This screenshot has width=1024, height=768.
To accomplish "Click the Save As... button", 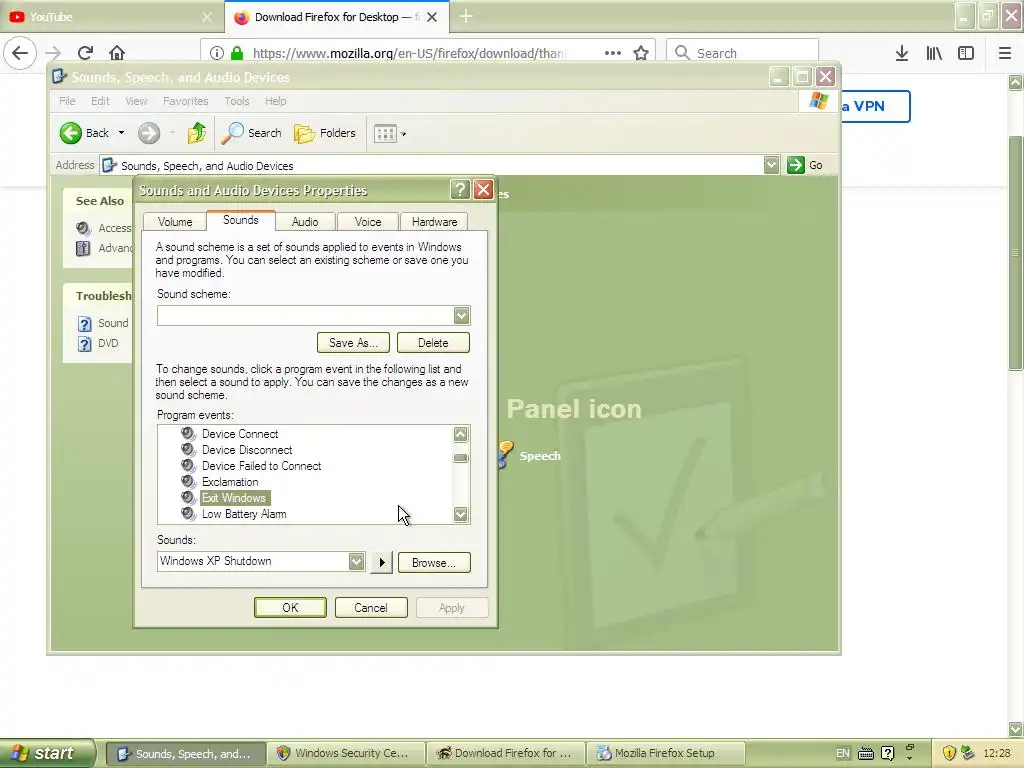I will pos(353,343).
